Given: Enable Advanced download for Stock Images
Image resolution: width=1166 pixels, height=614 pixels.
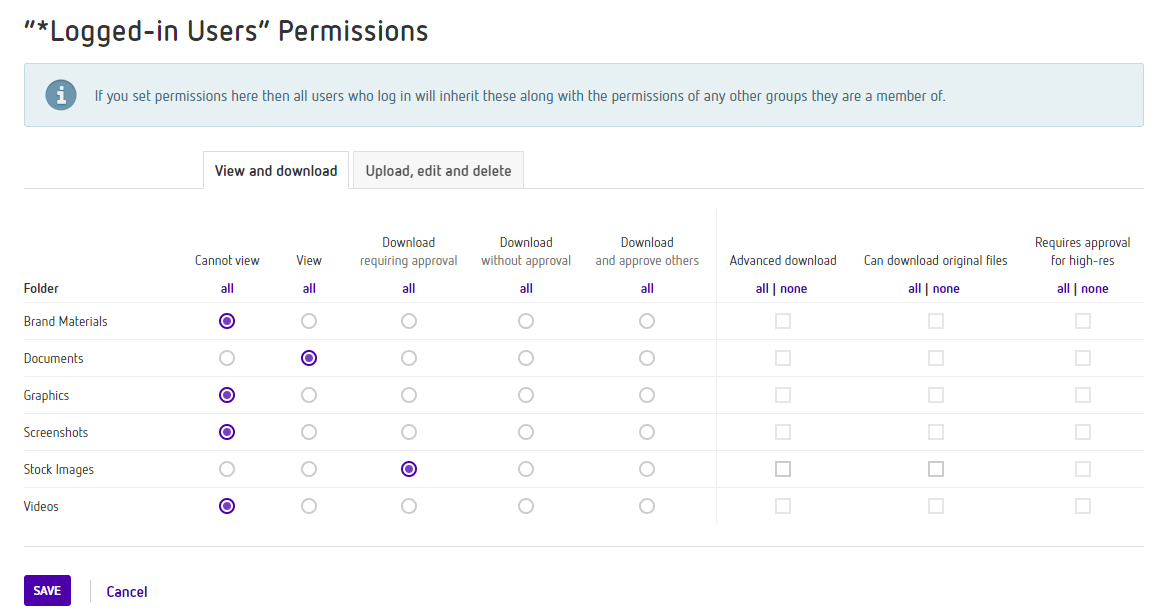Looking at the screenshot, I should [783, 469].
